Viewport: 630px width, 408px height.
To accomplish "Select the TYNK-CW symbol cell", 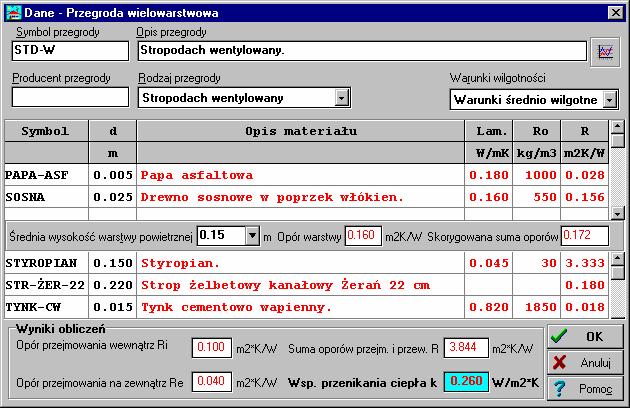I will click(46, 307).
